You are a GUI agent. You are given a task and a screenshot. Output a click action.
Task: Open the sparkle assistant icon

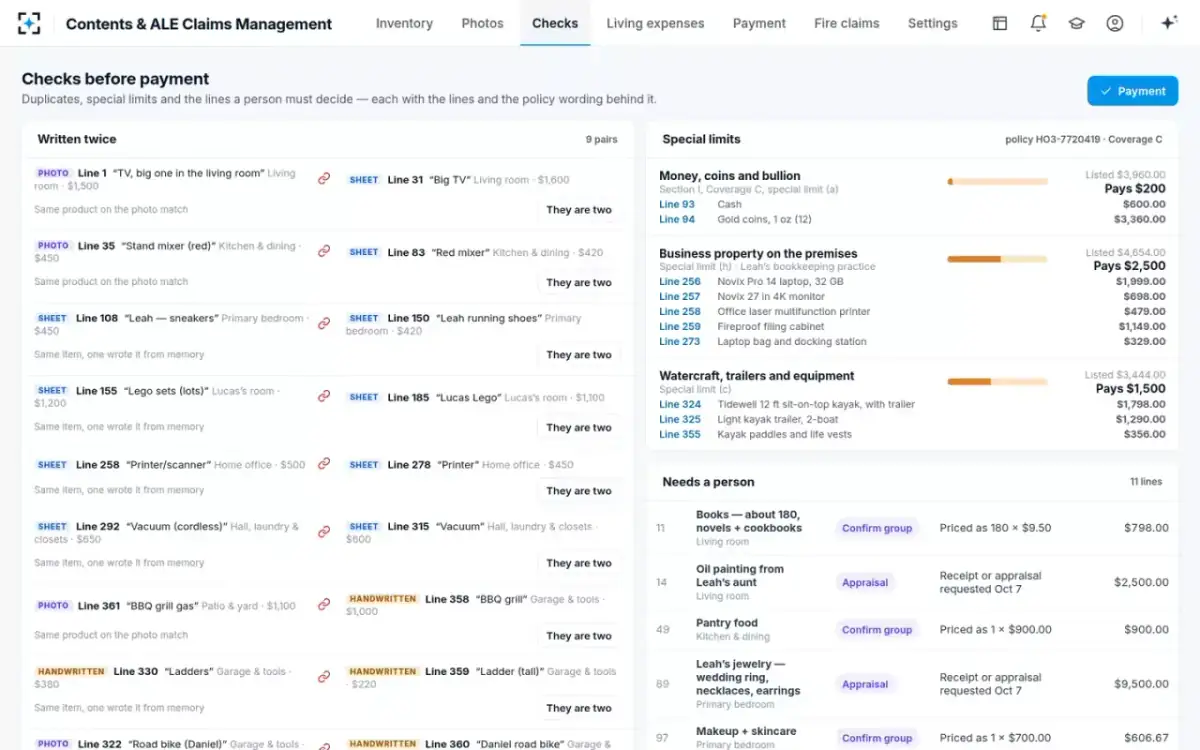pos(1168,23)
